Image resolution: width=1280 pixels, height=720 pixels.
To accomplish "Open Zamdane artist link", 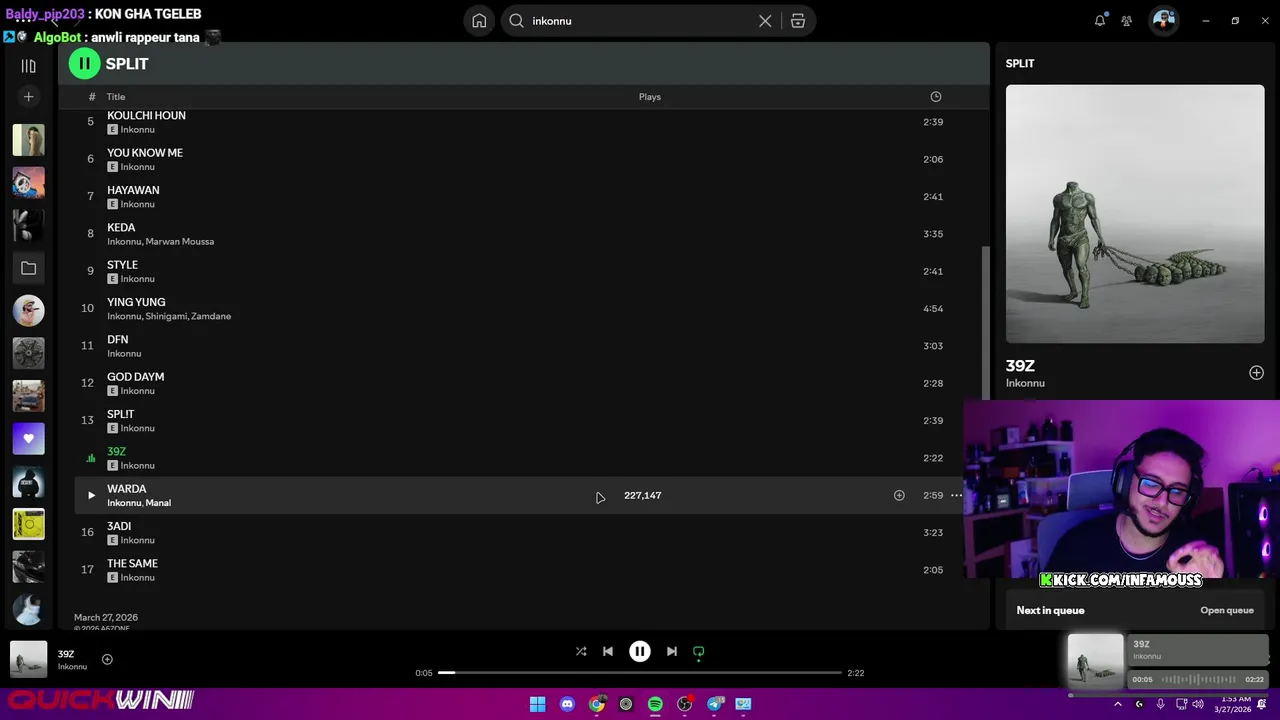I will (x=211, y=316).
